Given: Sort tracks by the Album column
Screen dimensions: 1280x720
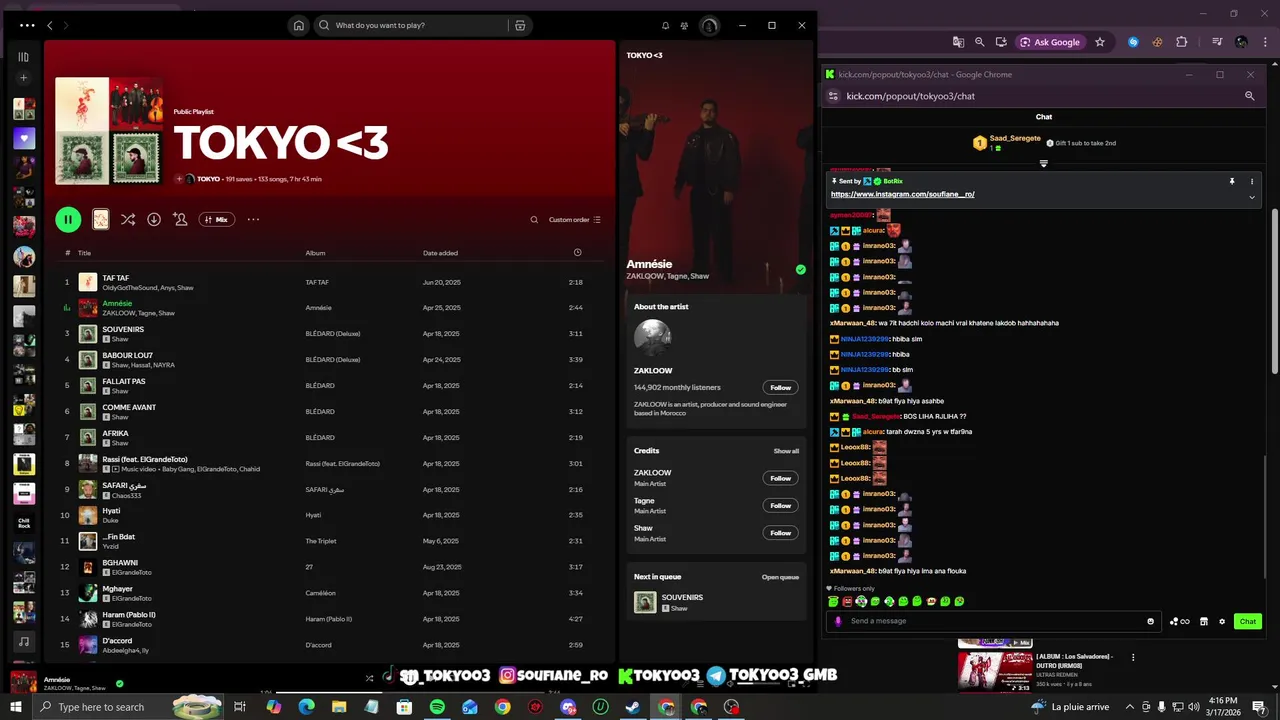Looking at the screenshot, I should coord(315,253).
